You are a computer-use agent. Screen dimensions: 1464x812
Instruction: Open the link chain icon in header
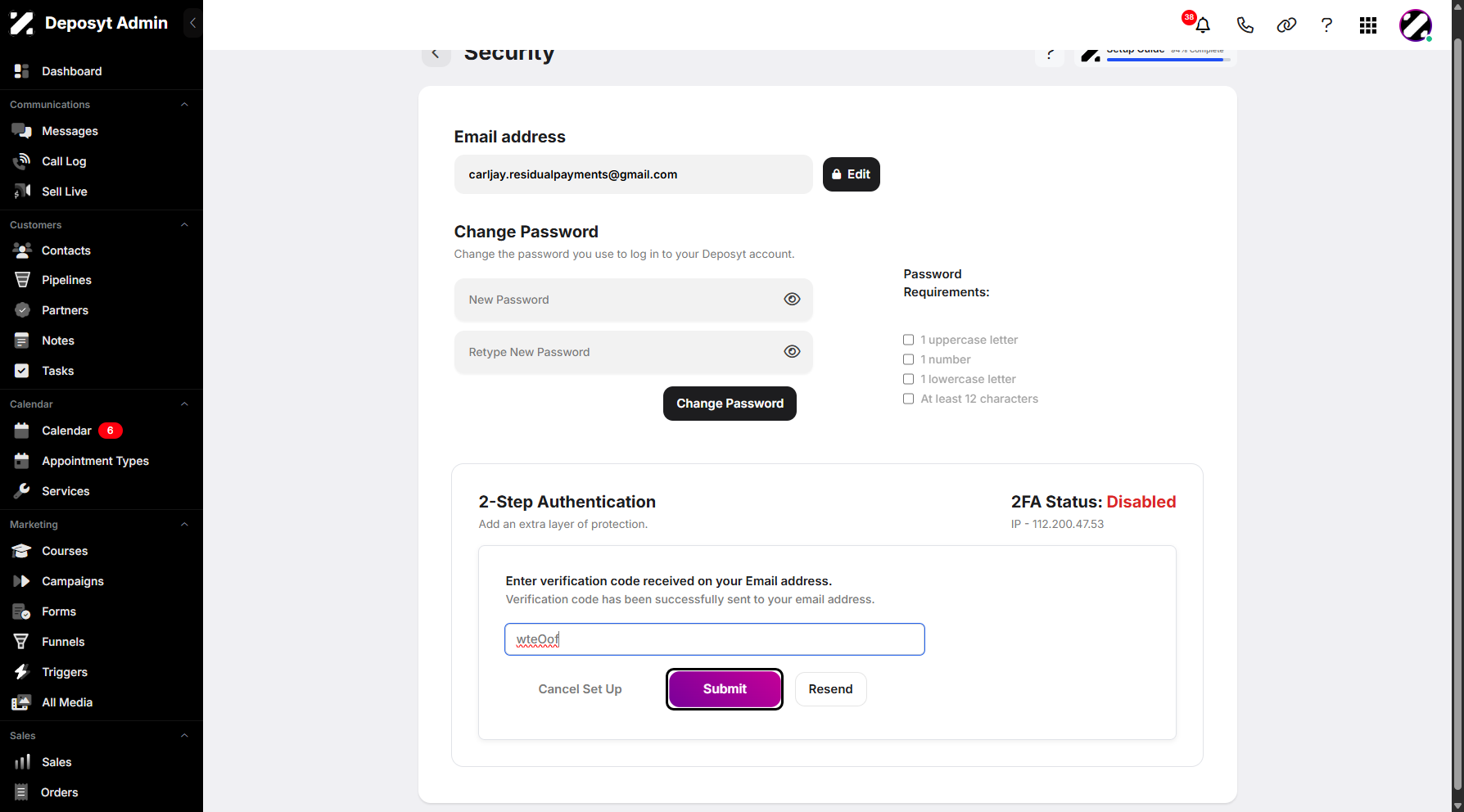point(1286,25)
